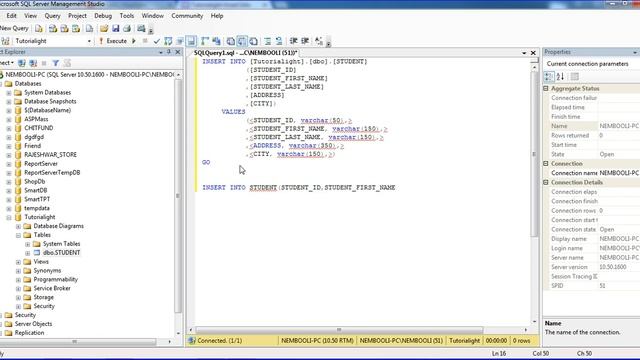Click Analysis Services DMX Query icon
This screenshot has height=360, width=640.
pyautogui.click(x=64, y=29)
